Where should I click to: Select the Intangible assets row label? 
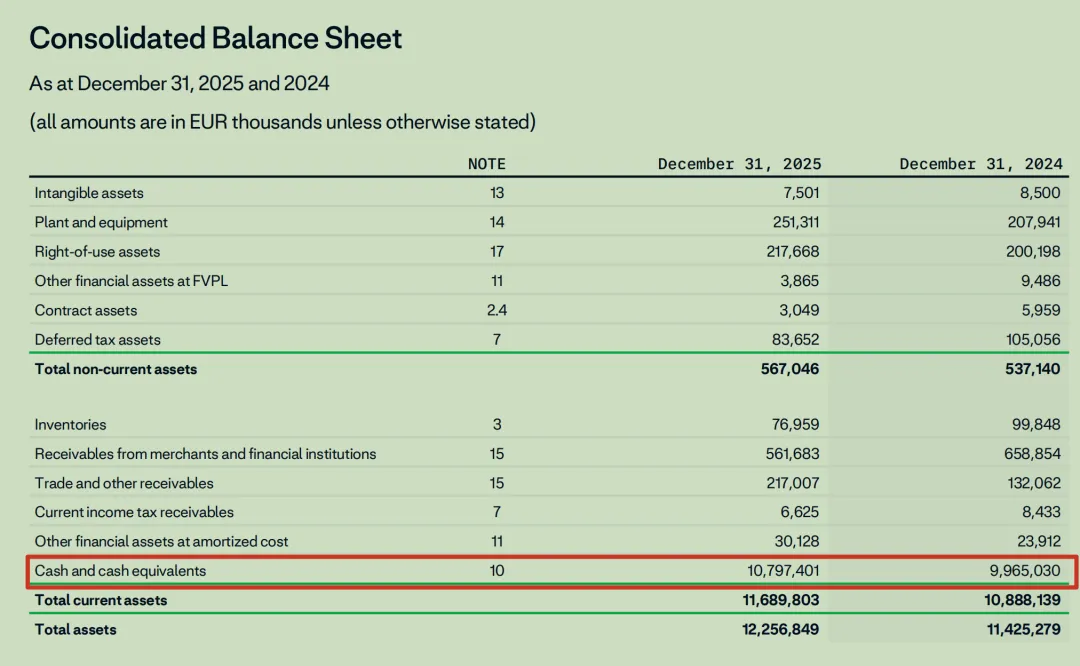point(89,193)
